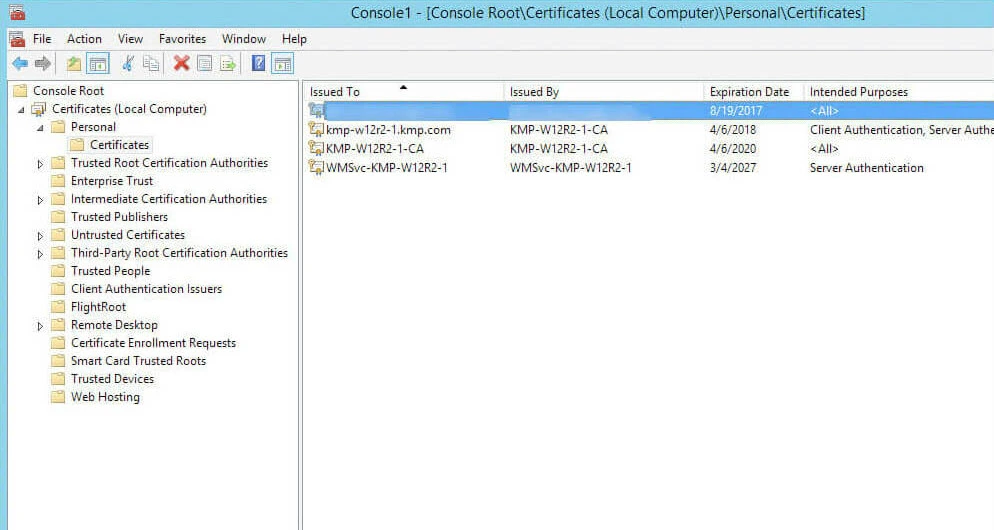Click the Enterprise Trust folder icon

(58, 181)
